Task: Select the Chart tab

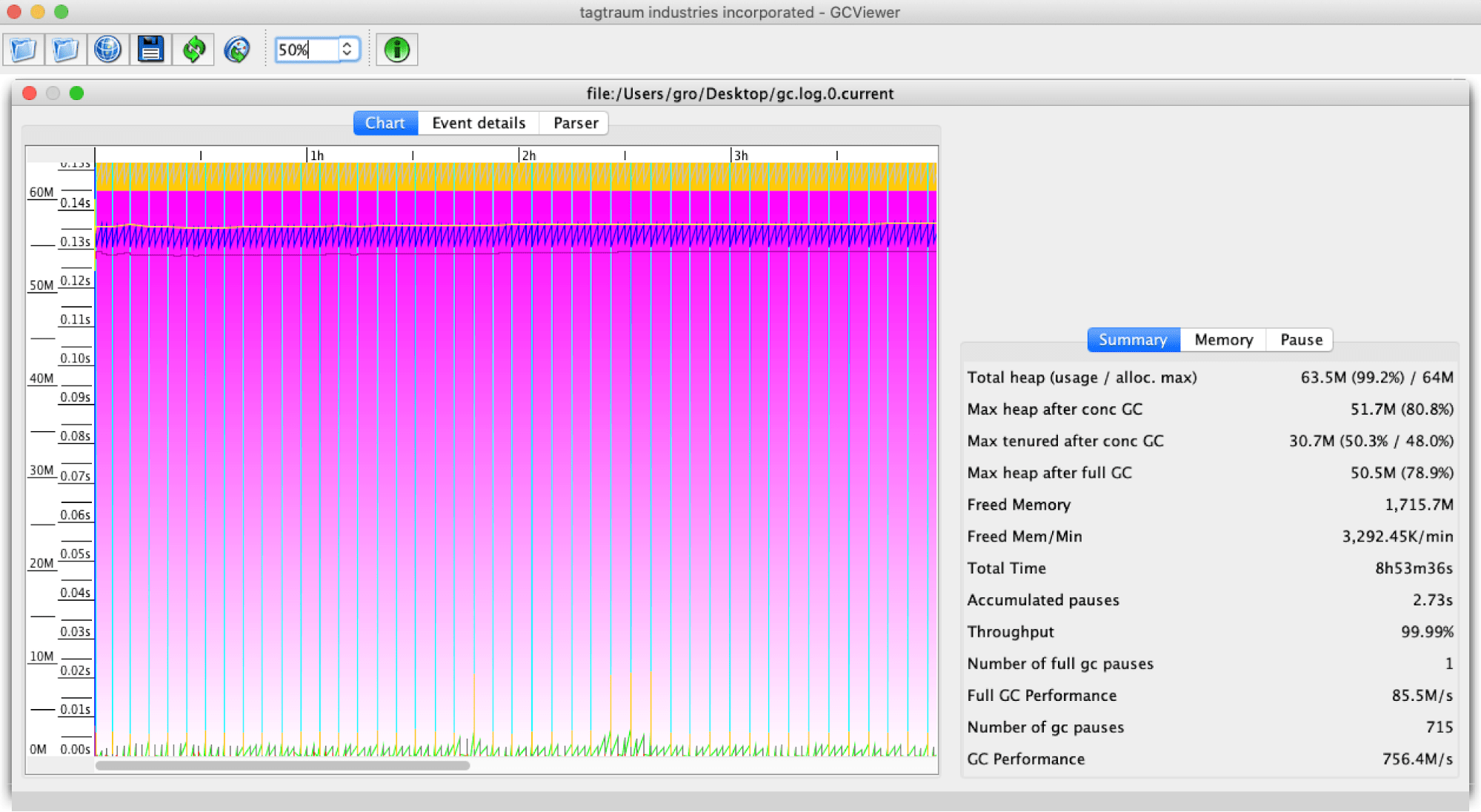Action: pos(384,123)
